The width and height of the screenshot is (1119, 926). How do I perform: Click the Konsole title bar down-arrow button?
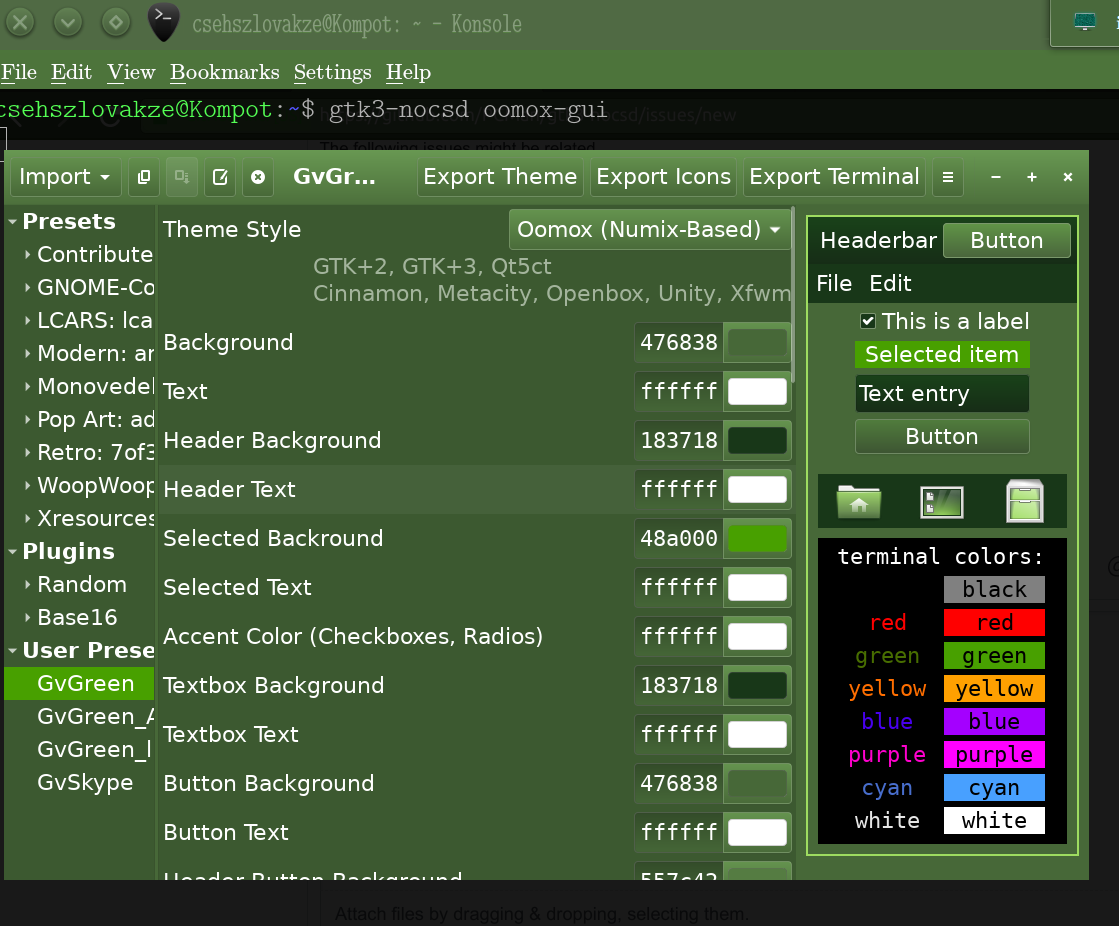(68, 23)
